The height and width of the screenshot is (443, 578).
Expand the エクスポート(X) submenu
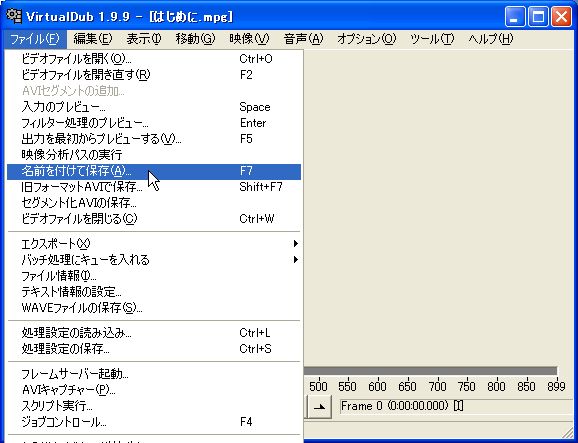(x=154, y=244)
